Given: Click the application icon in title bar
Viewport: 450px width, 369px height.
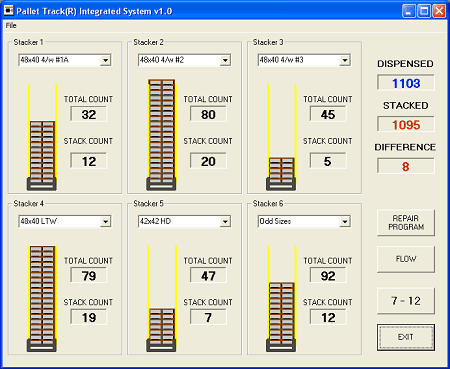Looking at the screenshot, I should pyautogui.click(x=8, y=11).
